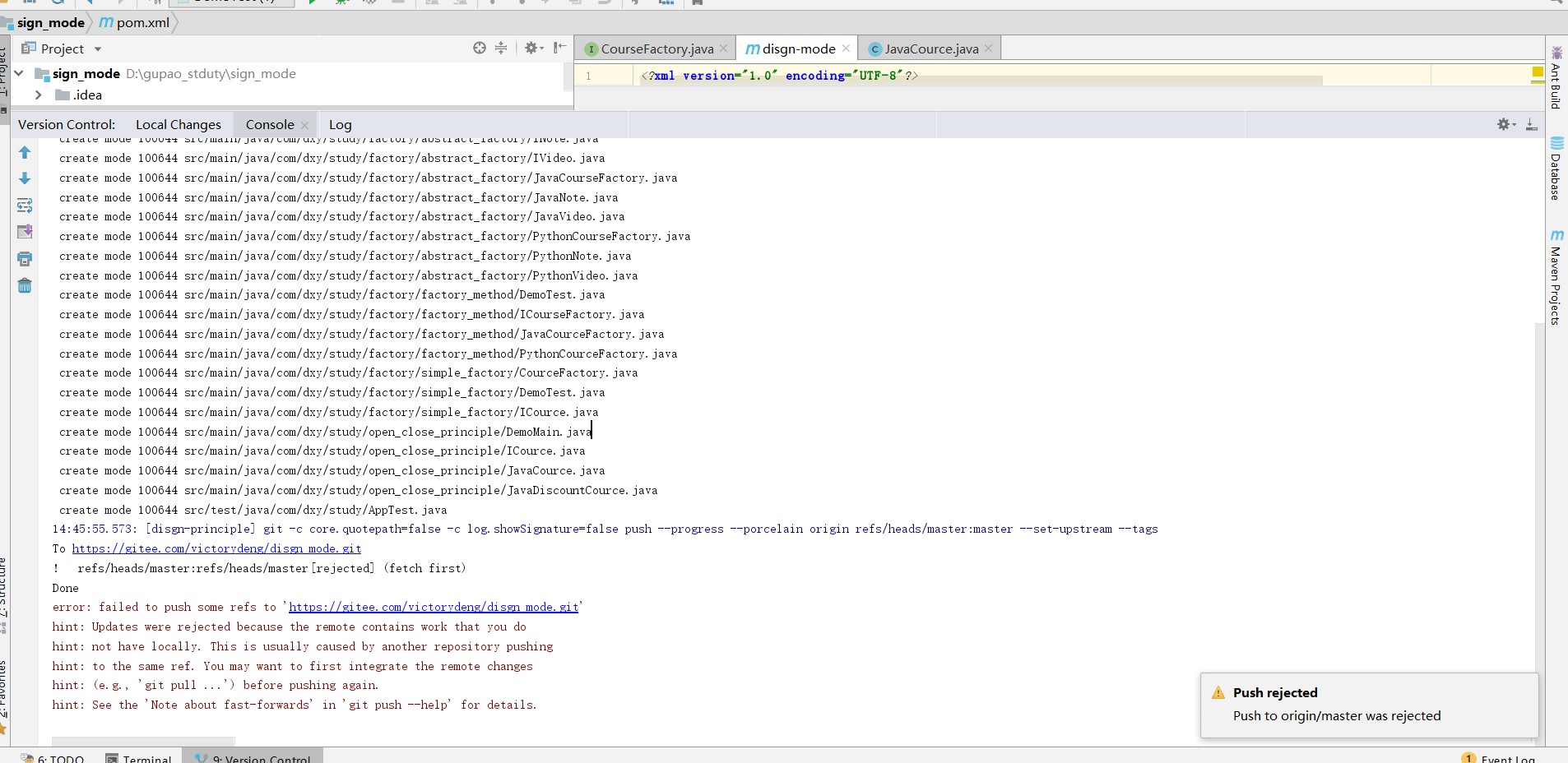Hide Version Control panel with the hide icon
The height and width of the screenshot is (763, 1568).
(1531, 124)
